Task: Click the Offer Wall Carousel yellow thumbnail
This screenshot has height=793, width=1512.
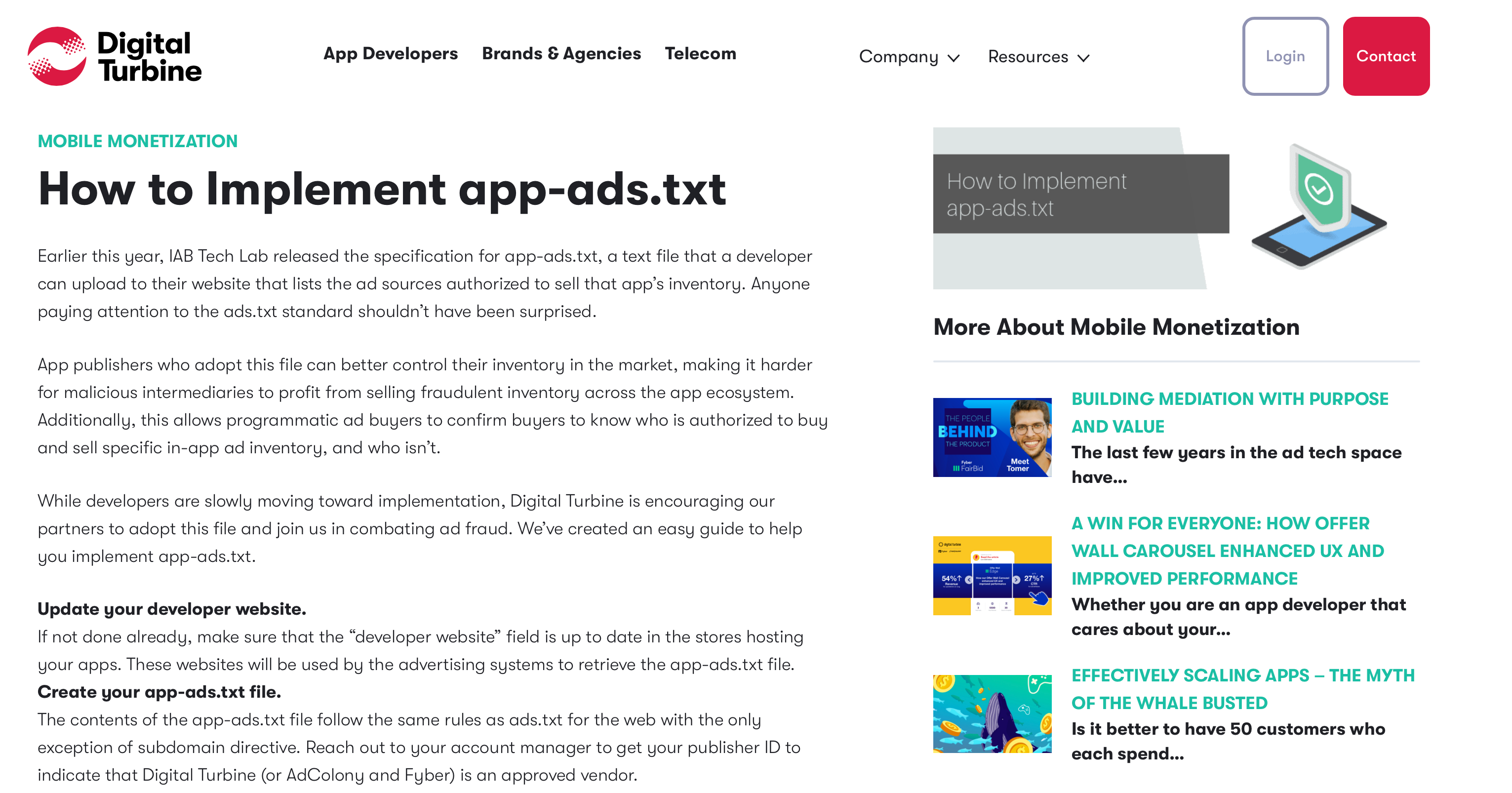Action: click(992, 575)
